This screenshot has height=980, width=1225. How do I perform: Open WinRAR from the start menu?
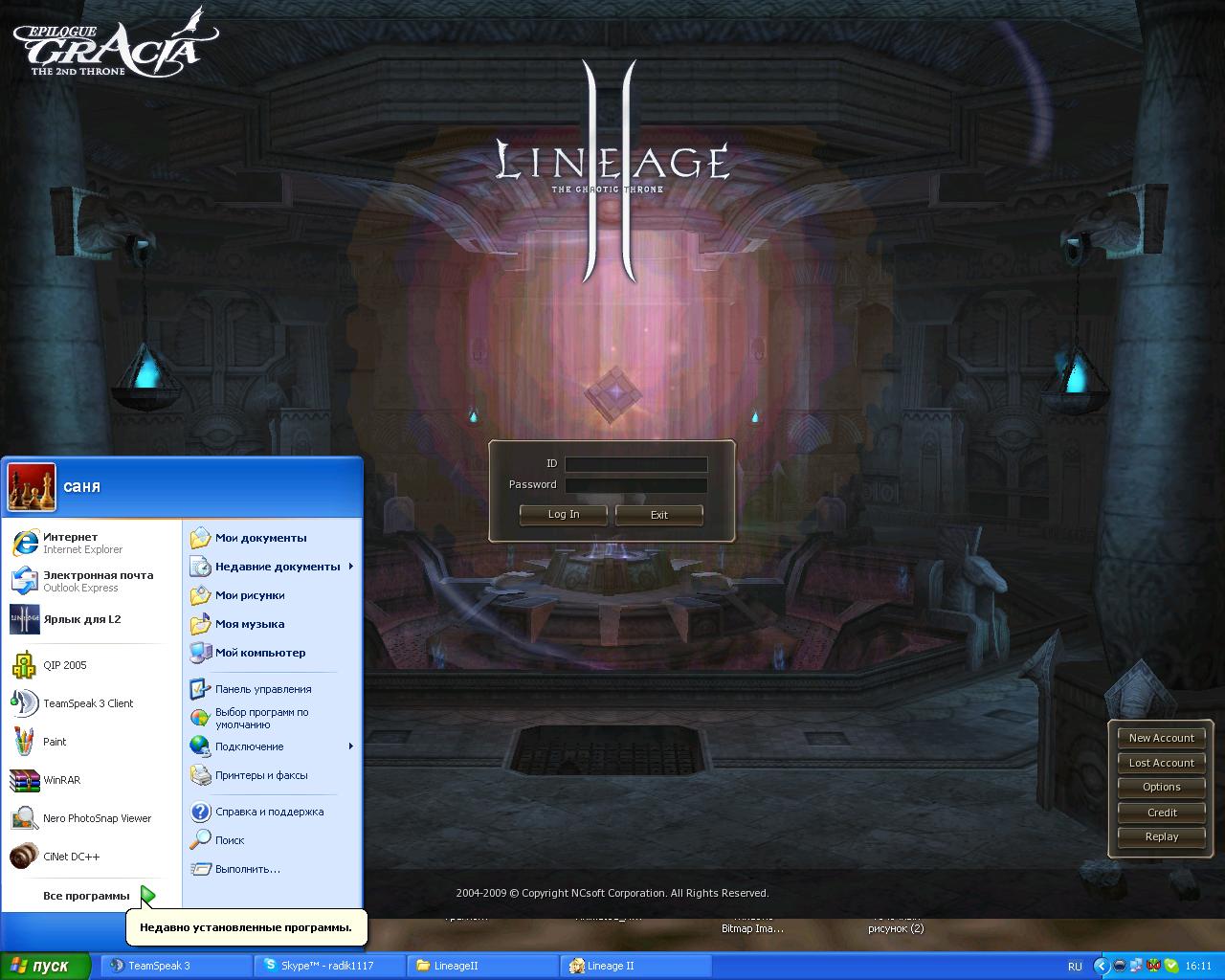click(x=91, y=780)
